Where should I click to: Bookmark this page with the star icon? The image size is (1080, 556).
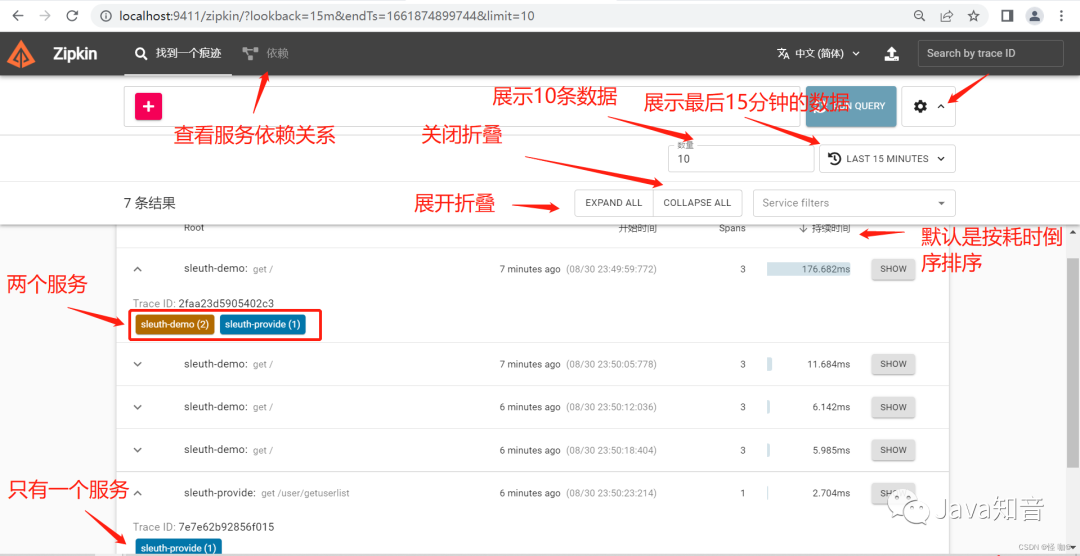(973, 16)
